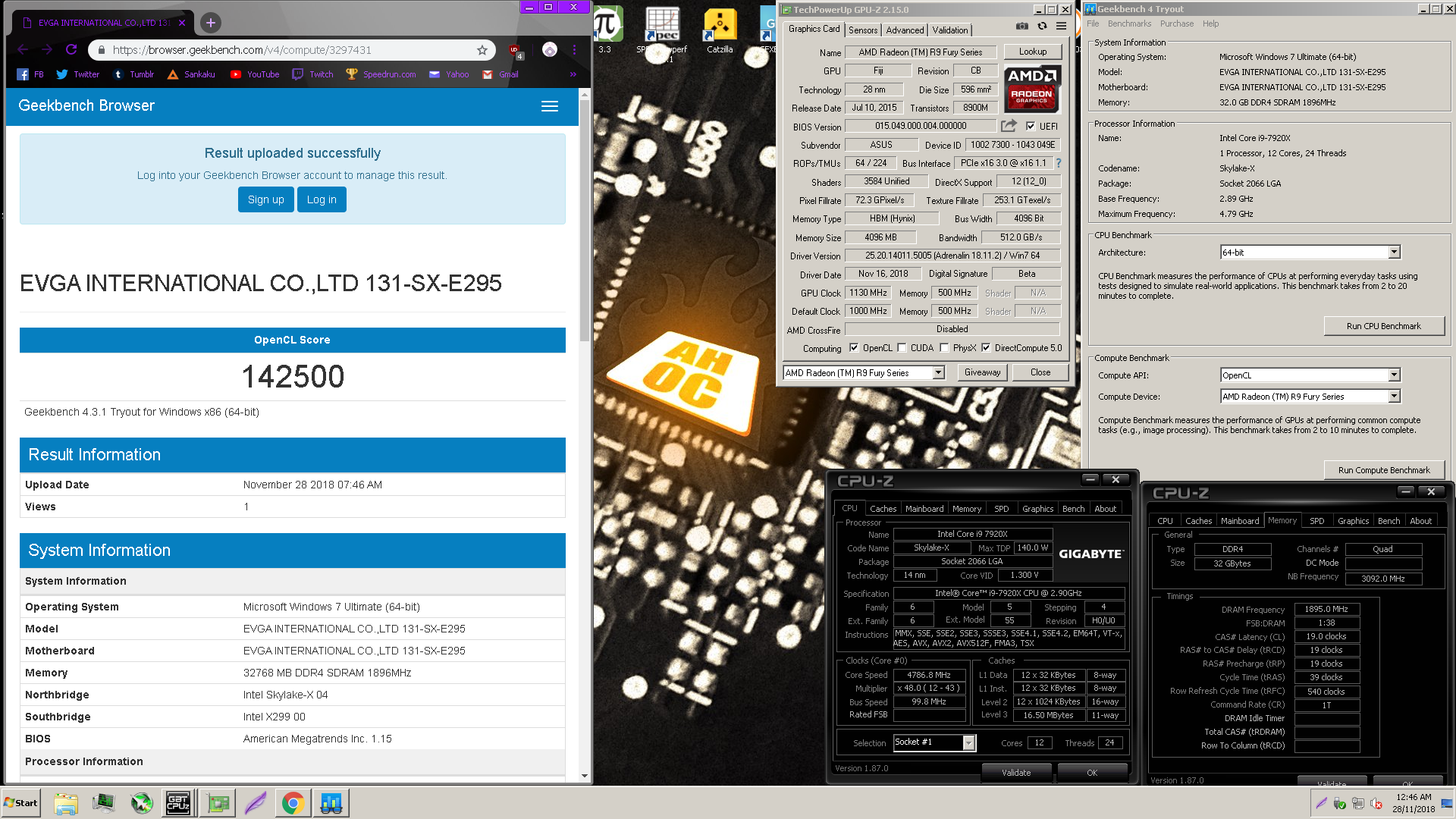Switch to the Validation tab in GPU-Z

[949, 30]
